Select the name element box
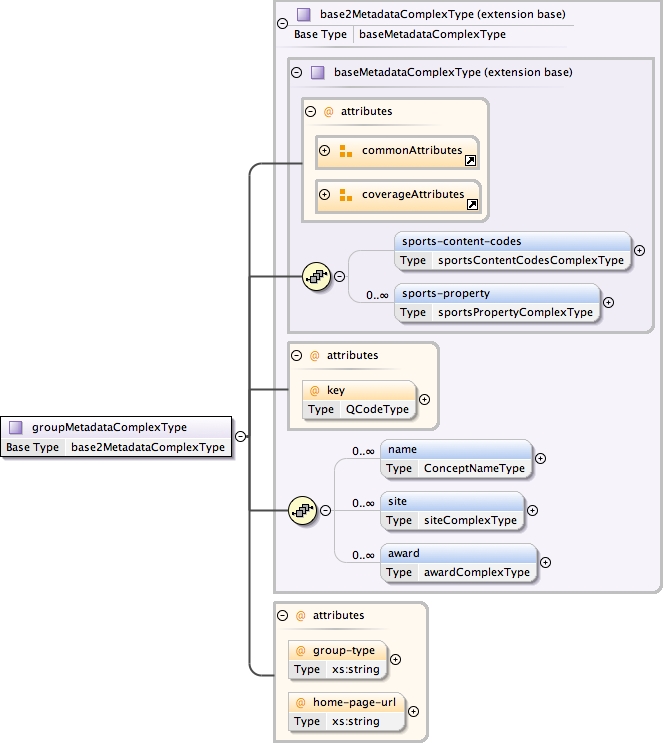663x743 pixels. point(456,459)
